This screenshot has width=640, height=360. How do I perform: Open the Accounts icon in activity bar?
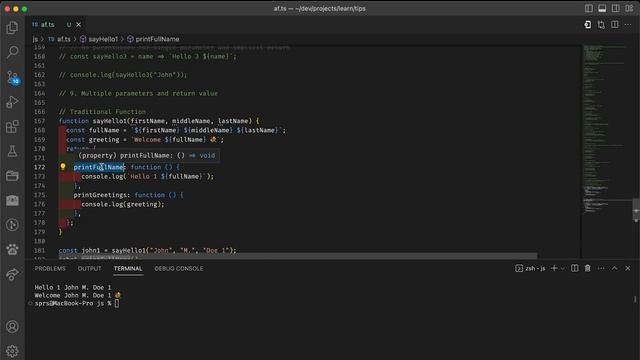[12, 327]
